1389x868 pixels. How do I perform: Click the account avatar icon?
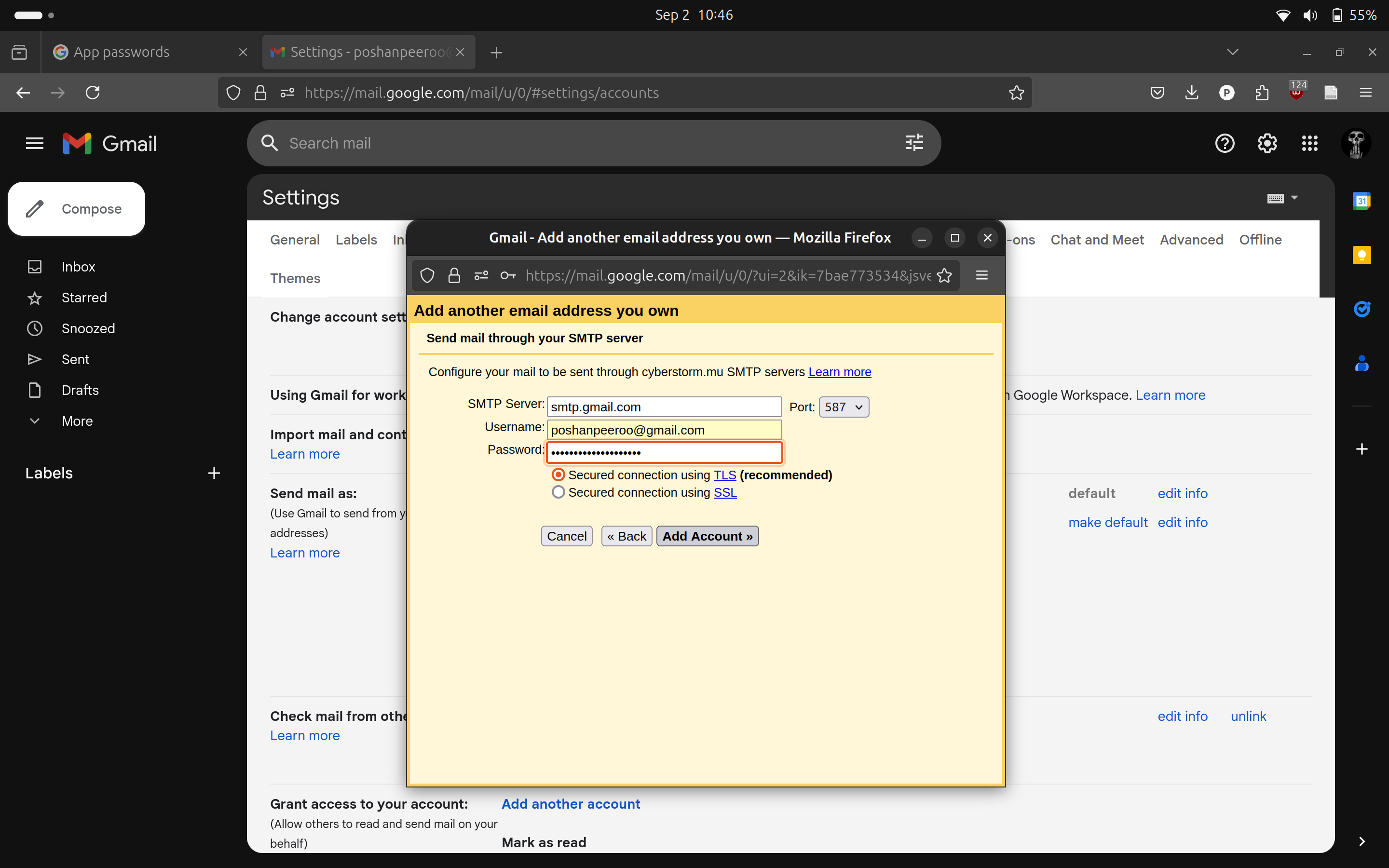[x=1357, y=143]
